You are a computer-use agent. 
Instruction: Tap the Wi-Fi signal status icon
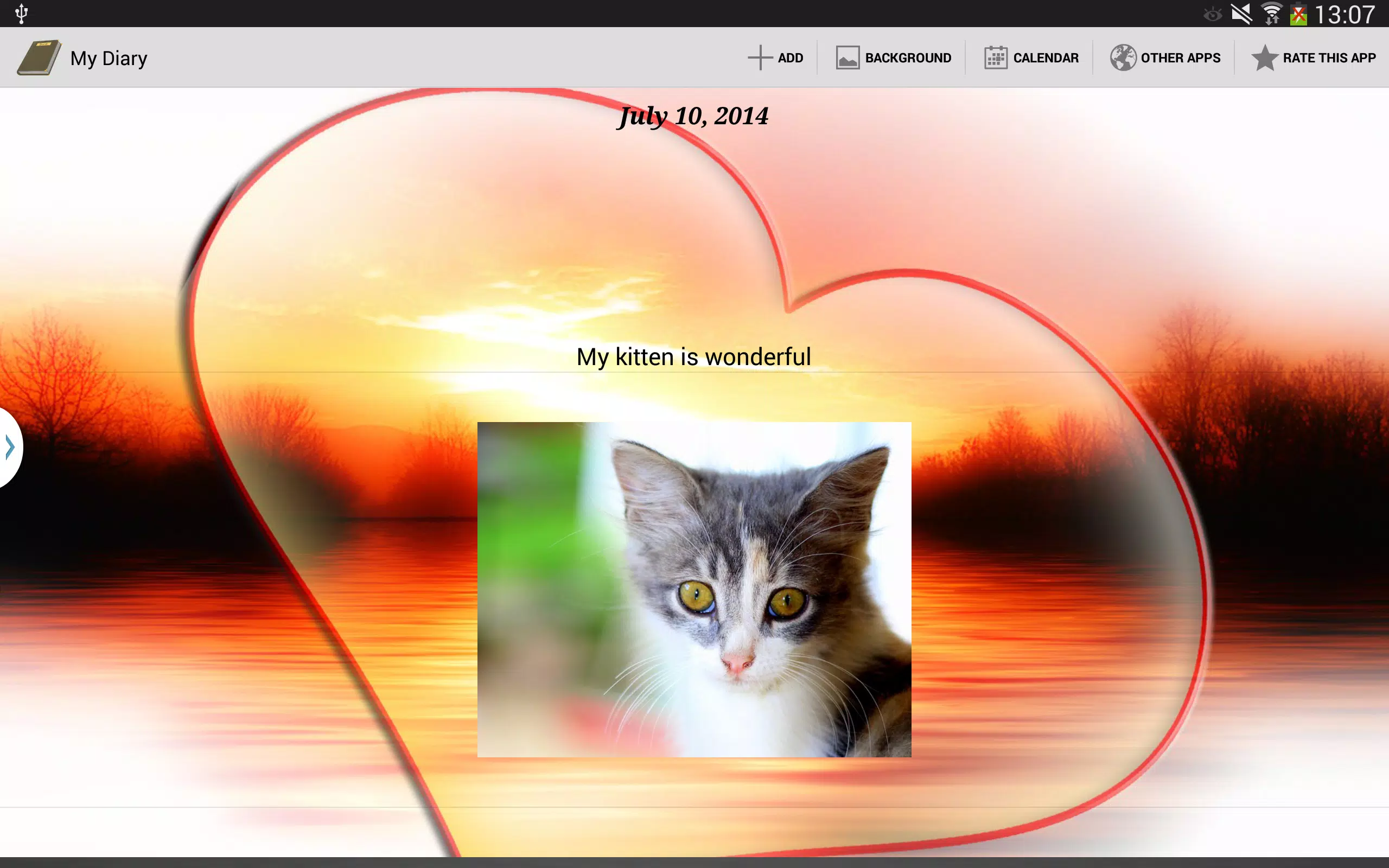[x=1272, y=14]
